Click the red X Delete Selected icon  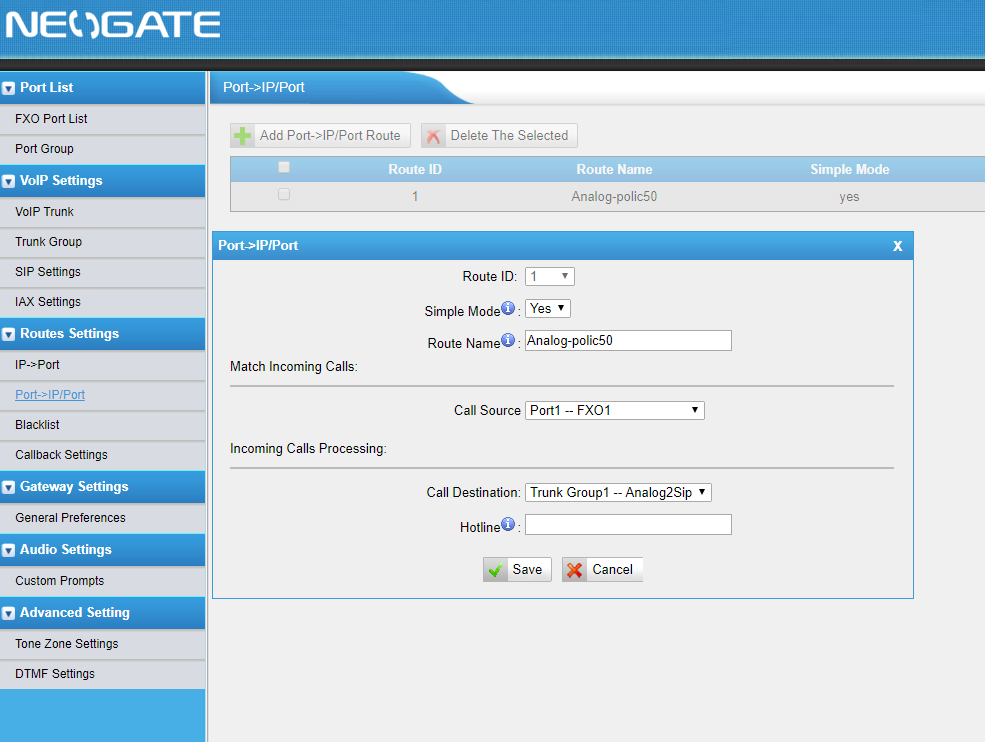[x=433, y=136]
